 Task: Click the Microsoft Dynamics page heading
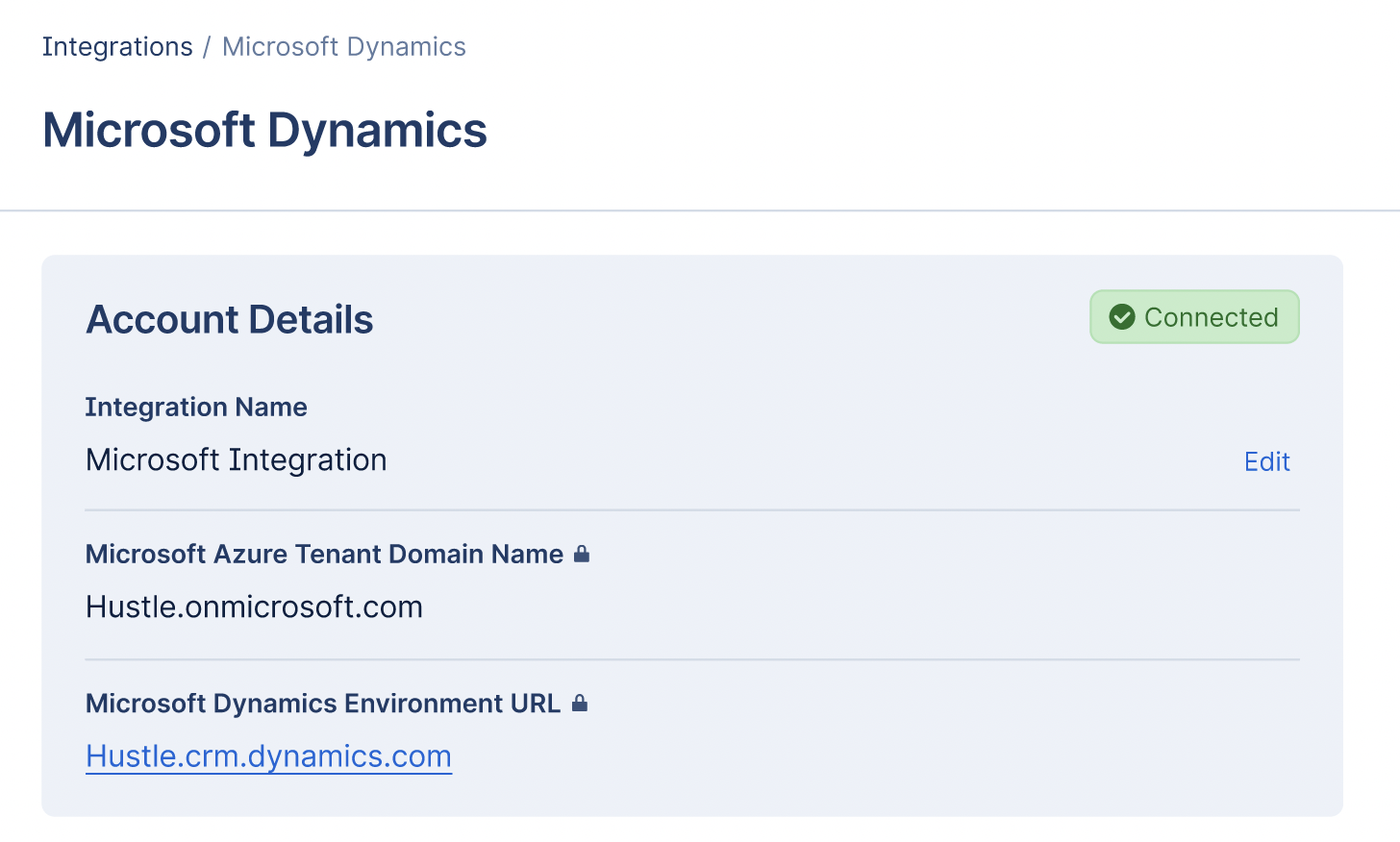pos(265,130)
